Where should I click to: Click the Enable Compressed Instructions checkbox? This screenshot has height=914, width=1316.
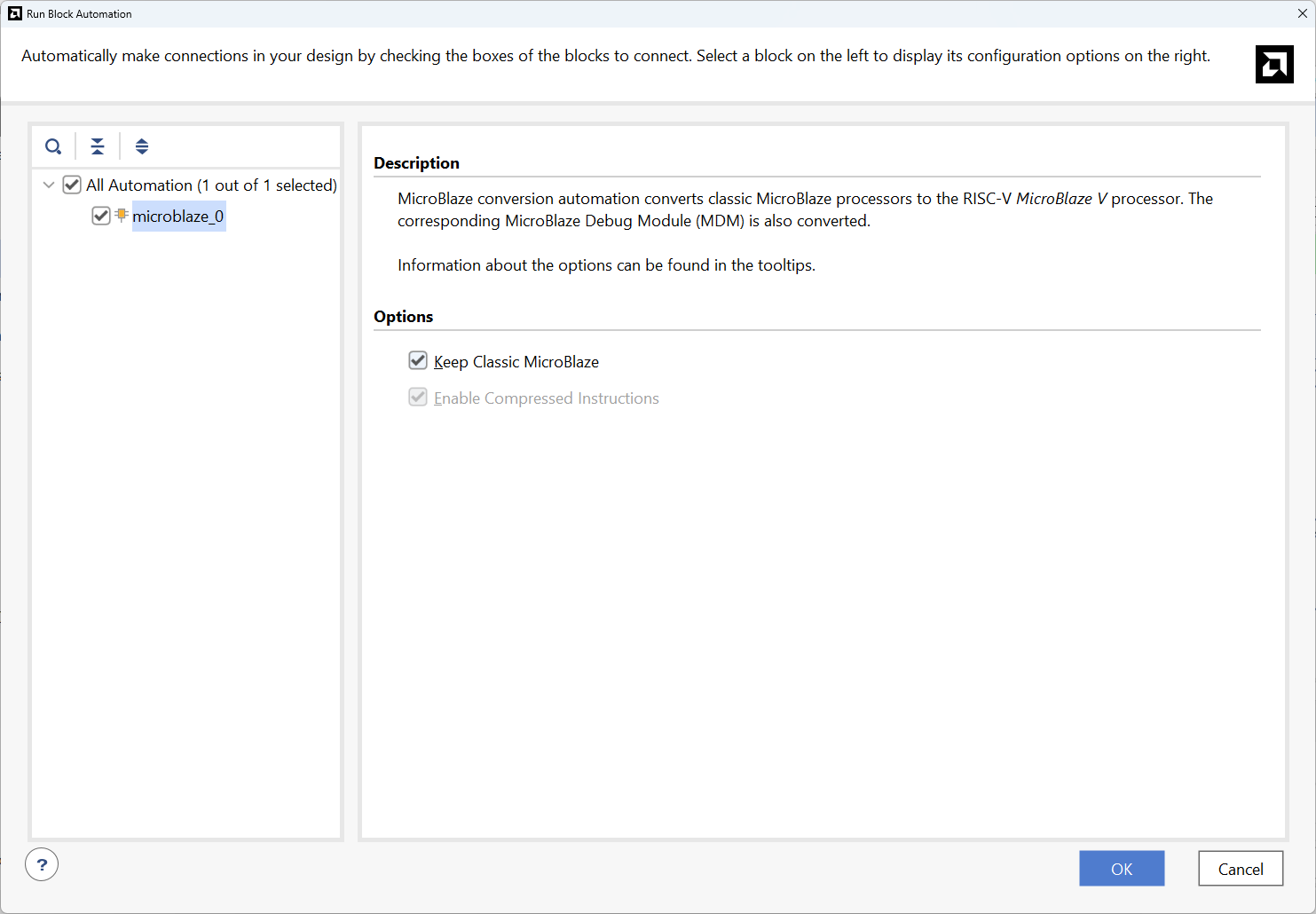(418, 397)
